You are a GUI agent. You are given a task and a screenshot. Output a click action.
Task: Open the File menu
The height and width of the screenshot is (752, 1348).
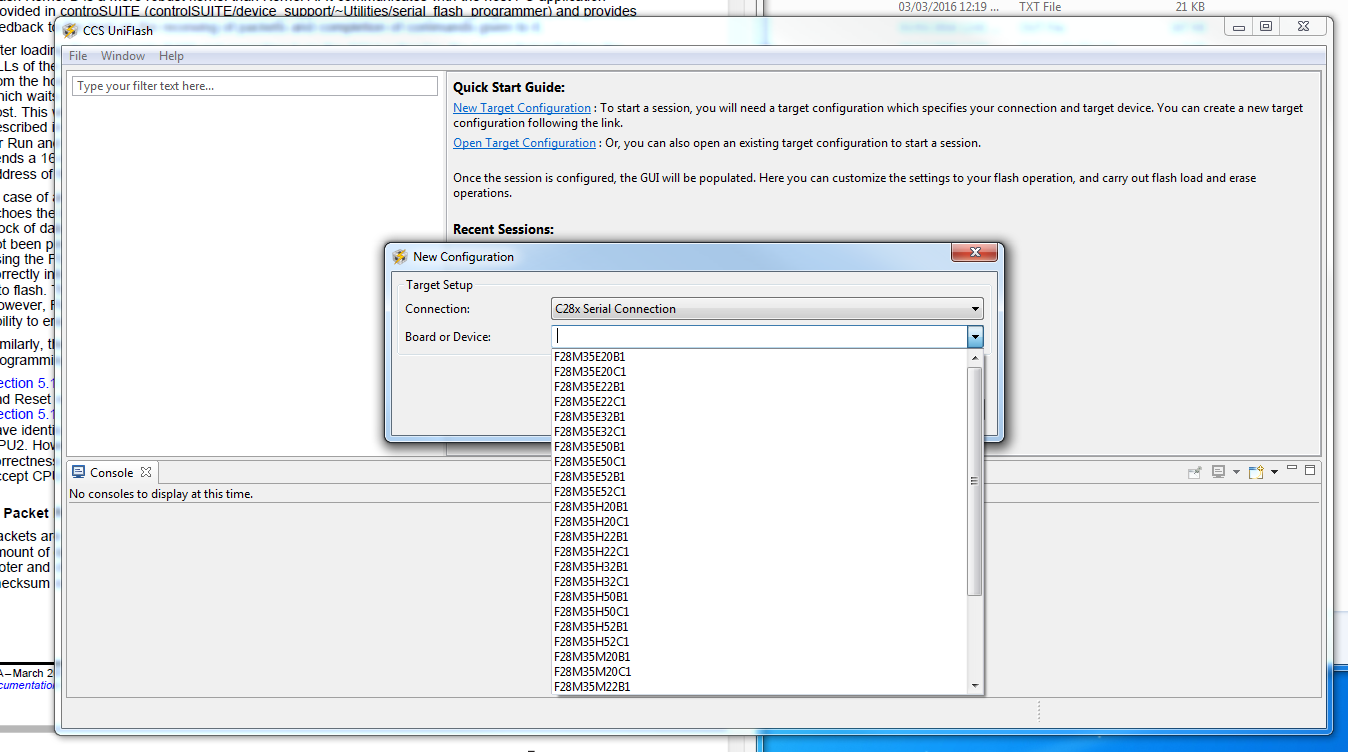(77, 55)
